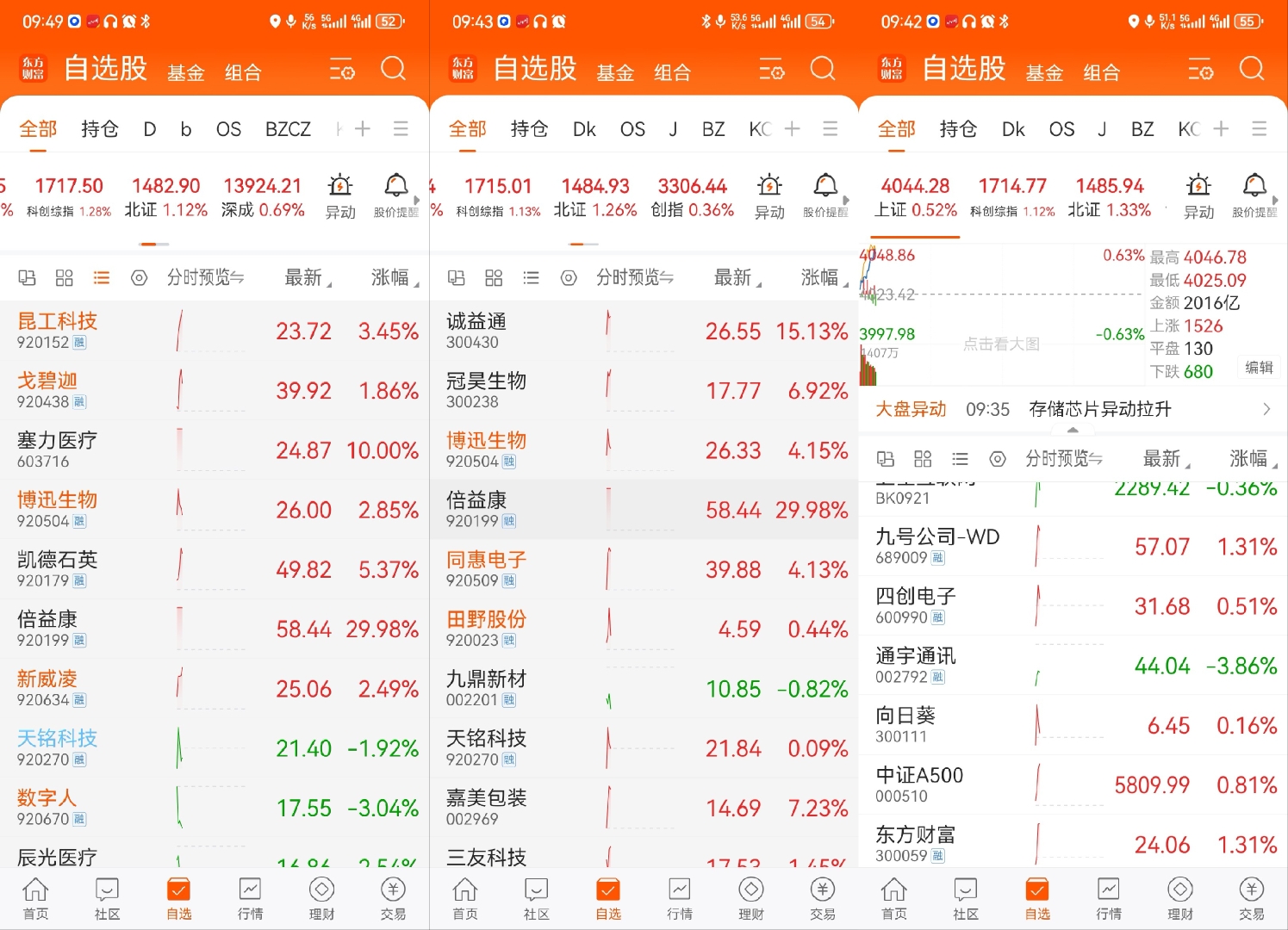Open 上证 4044.28 index in right screen

coord(916,197)
